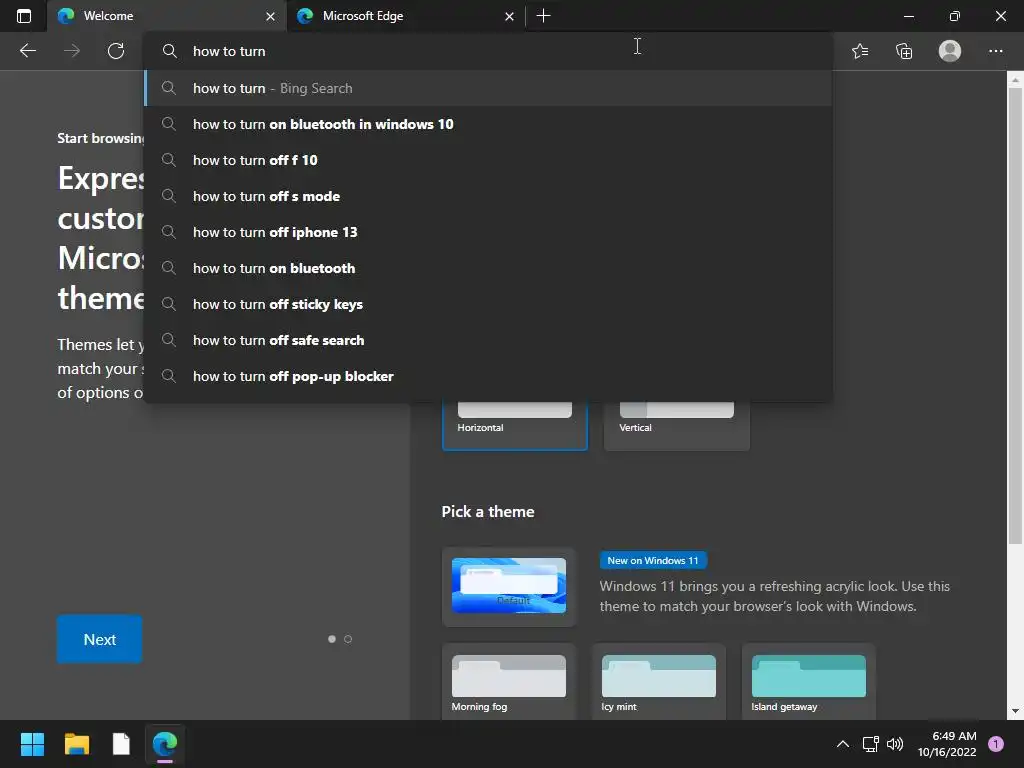This screenshot has width=1024, height=768.
Task: Open the Windows Start menu
Action: 32,744
